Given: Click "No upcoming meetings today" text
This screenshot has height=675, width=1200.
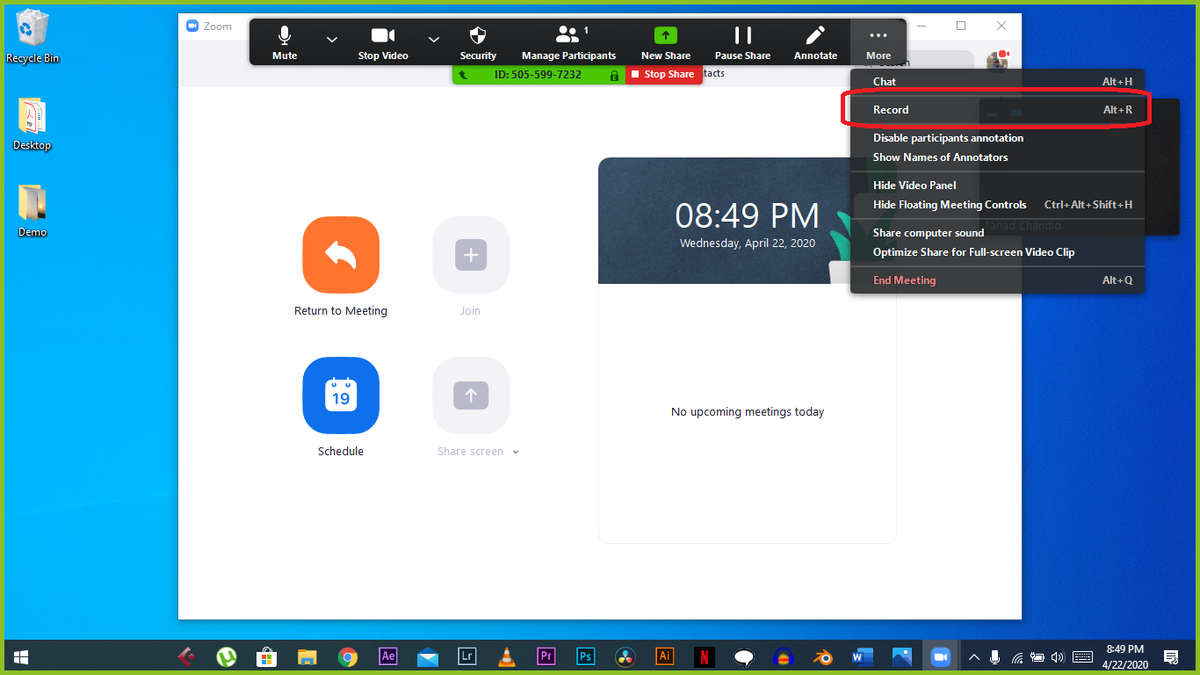Looking at the screenshot, I should pos(748,412).
